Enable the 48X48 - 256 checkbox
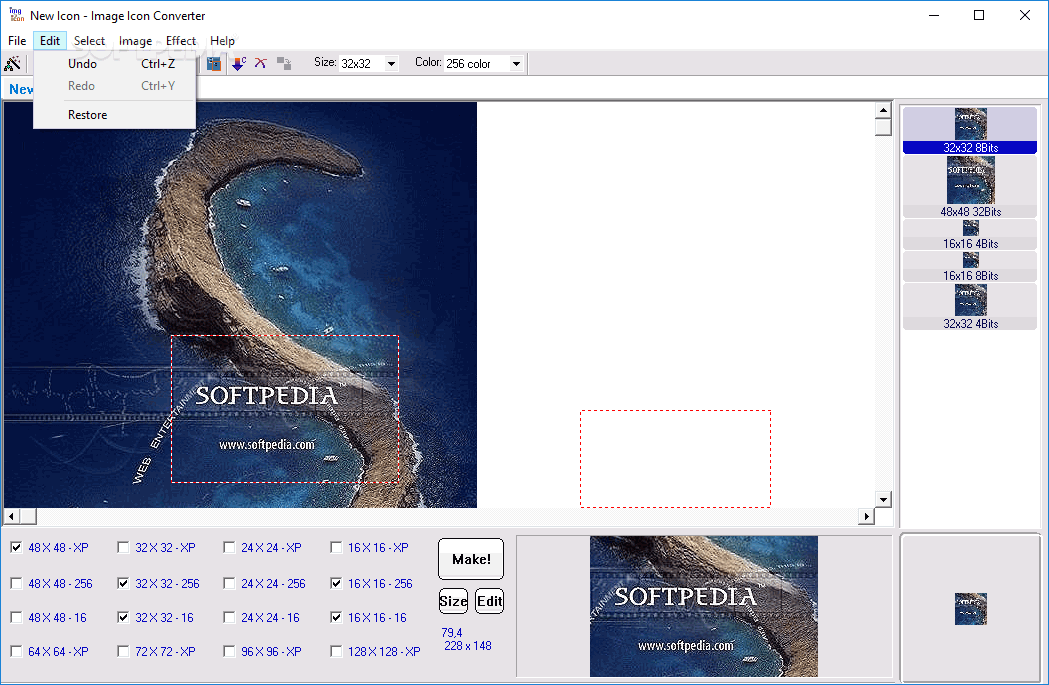Screen dimensions: 1049x685 (16, 583)
